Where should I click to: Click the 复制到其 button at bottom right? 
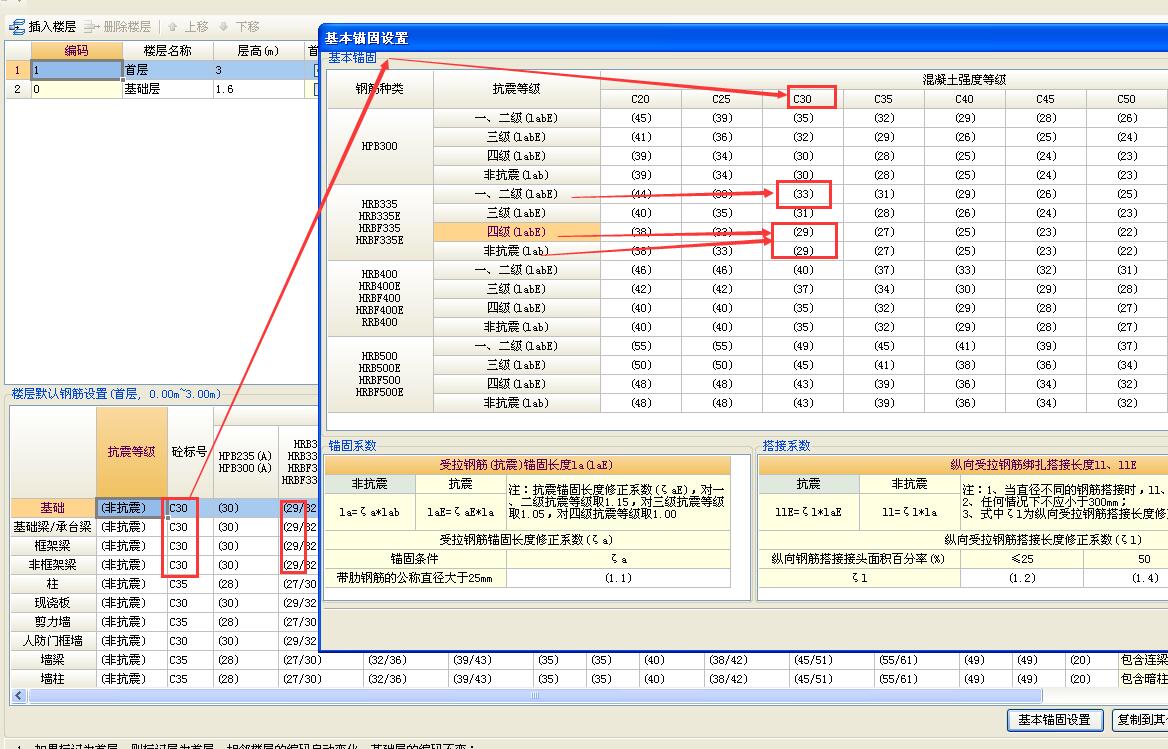pos(1140,720)
